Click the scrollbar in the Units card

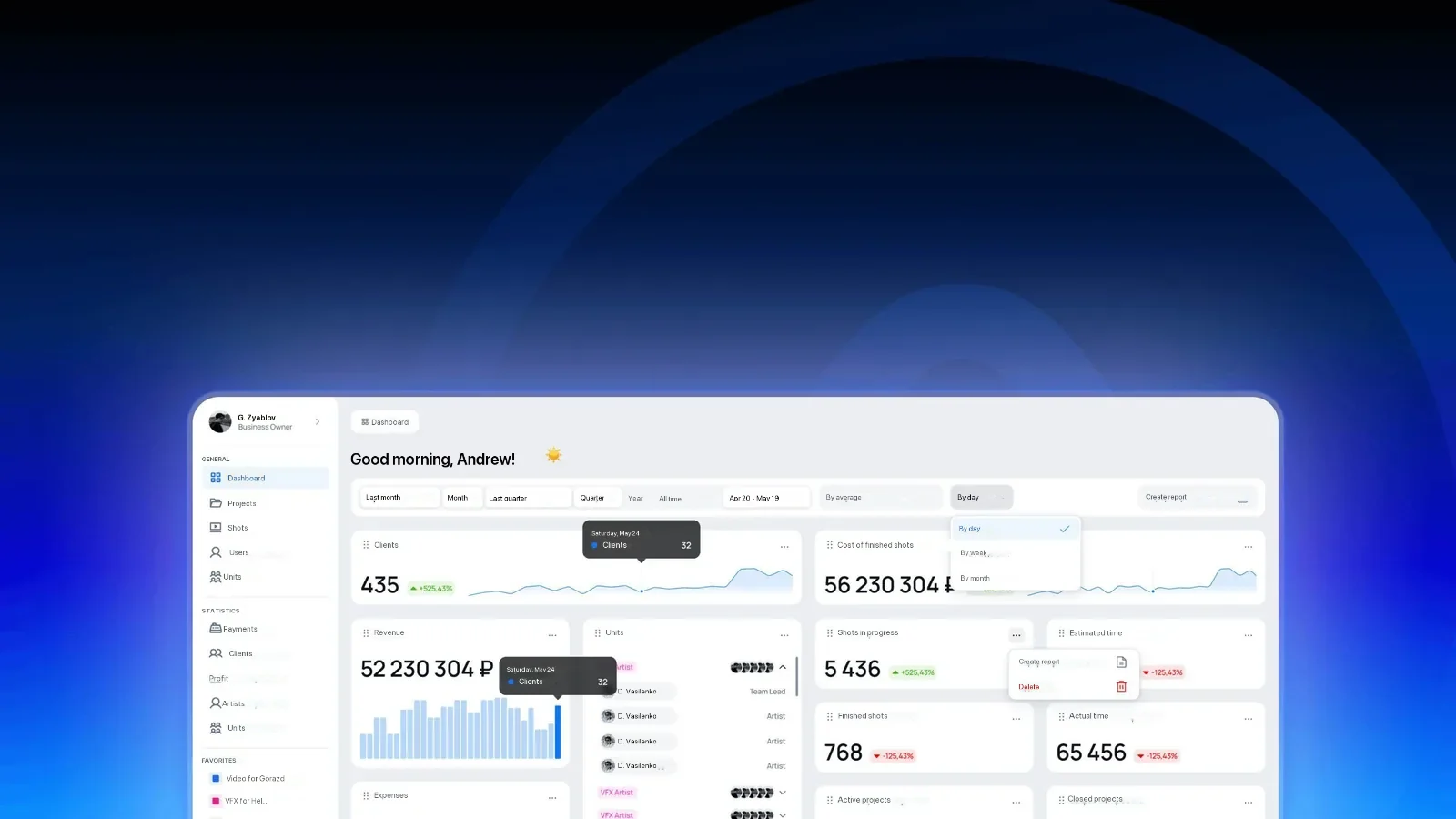[797, 677]
